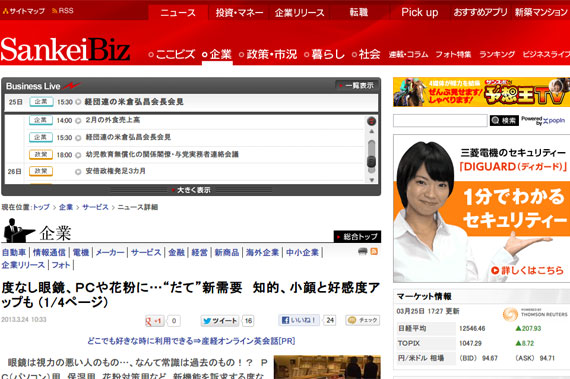The image size is (570, 379).
Task: Open the 情報通信 subcategory
Action: 49,253
